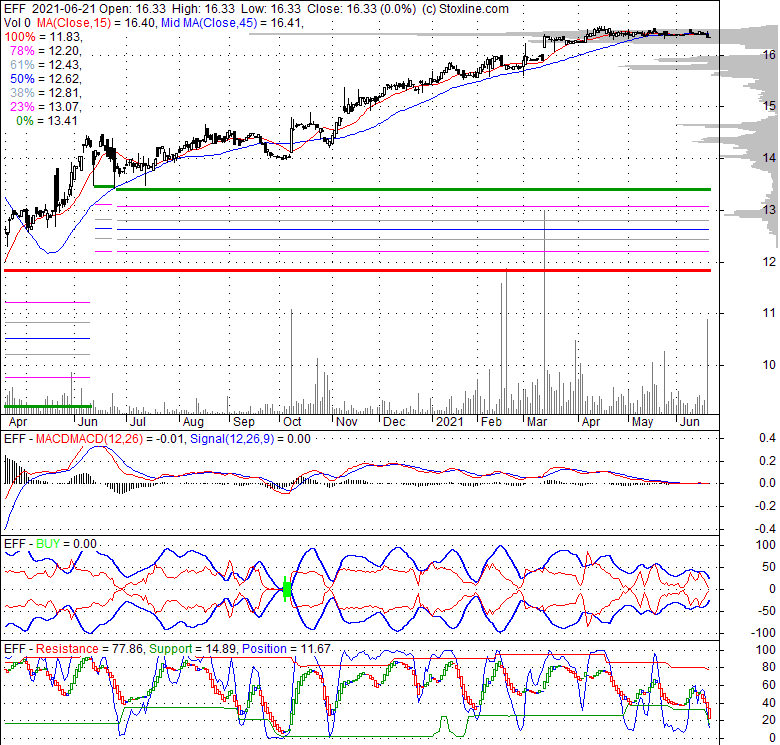Click the 'Vol 0' volume label
780x745 pixels.
click(x=17, y=23)
